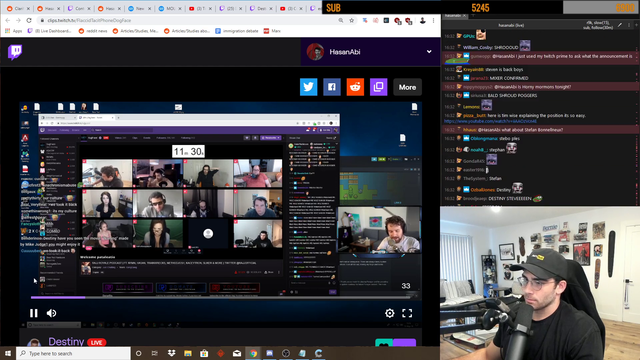Open the reddit news bookmark
The image size is (640, 360).
click(x=93, y=31)
